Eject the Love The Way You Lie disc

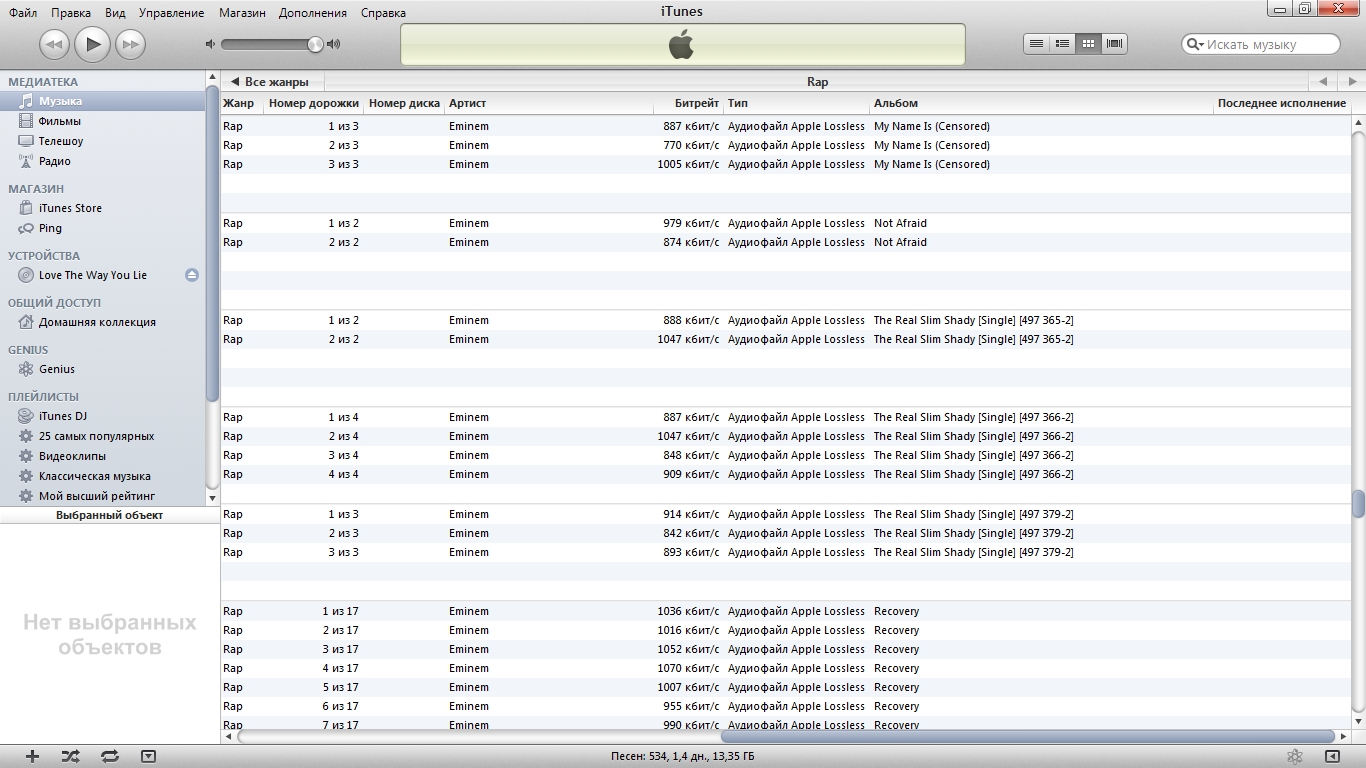pyautogui.click(x=192, y=275)
